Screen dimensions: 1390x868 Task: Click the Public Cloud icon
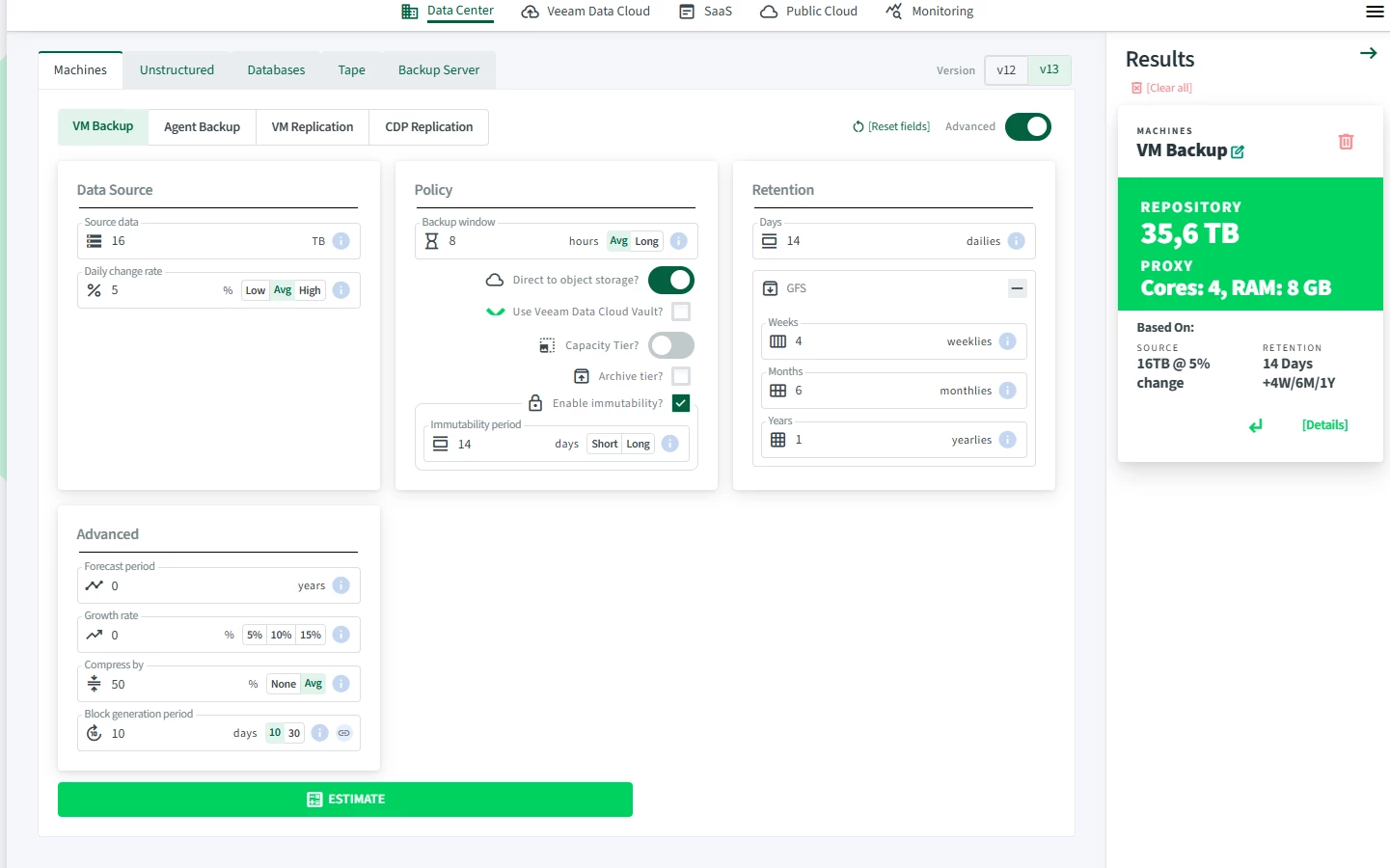point(769,12)
